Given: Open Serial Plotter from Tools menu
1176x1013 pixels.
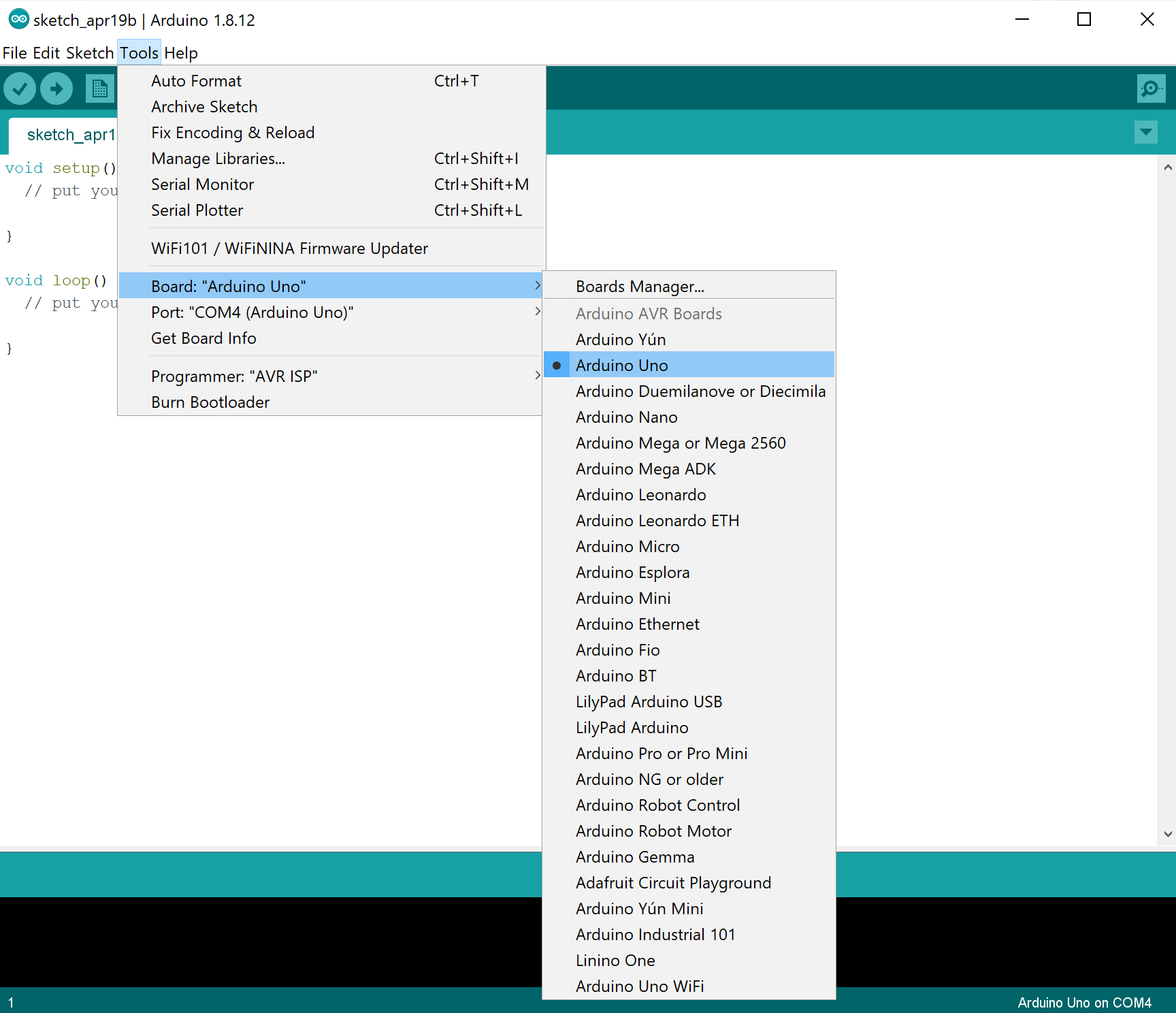Looking at the screenshot, I should (331, 210).
